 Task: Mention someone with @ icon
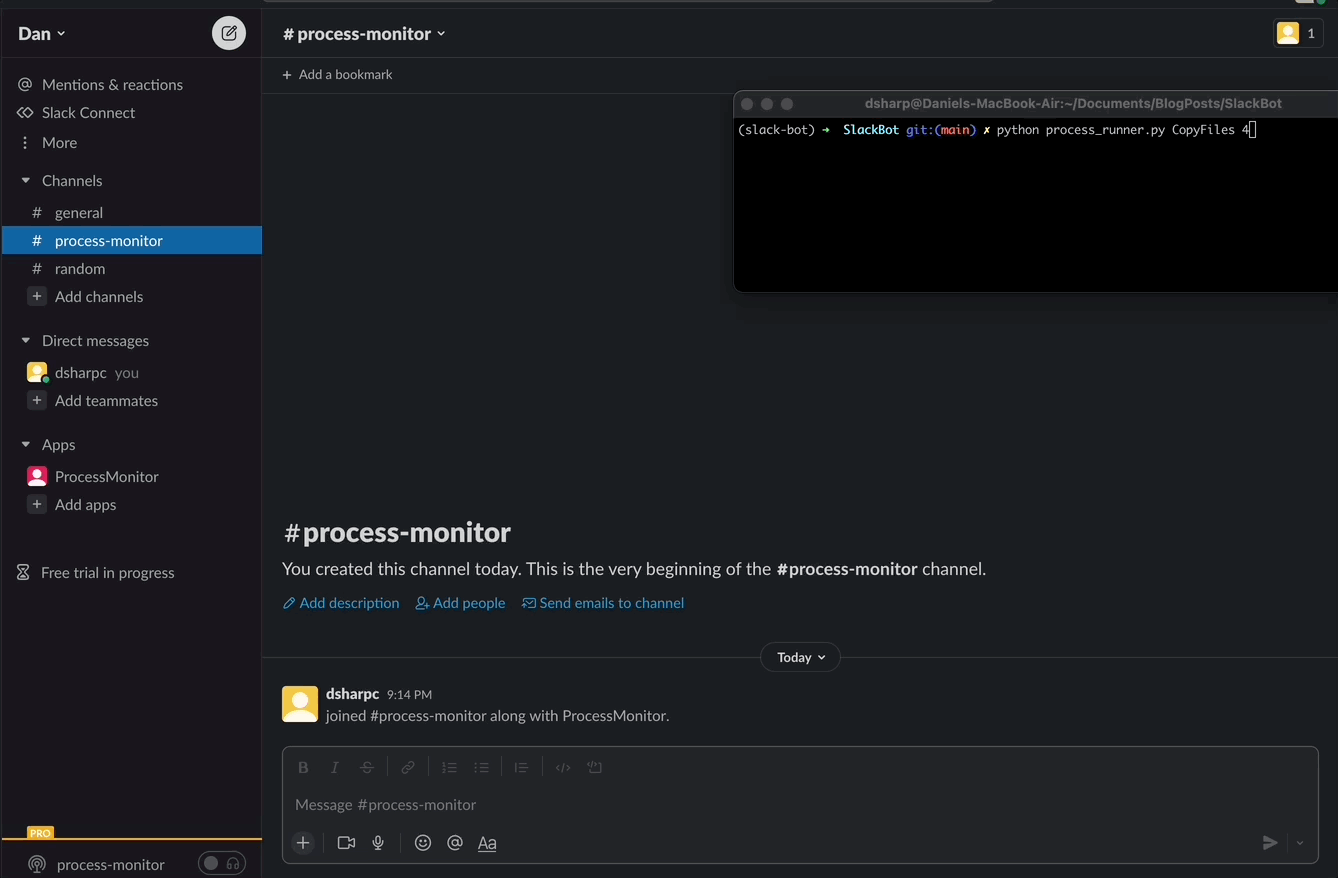click(x=455, y=843)
